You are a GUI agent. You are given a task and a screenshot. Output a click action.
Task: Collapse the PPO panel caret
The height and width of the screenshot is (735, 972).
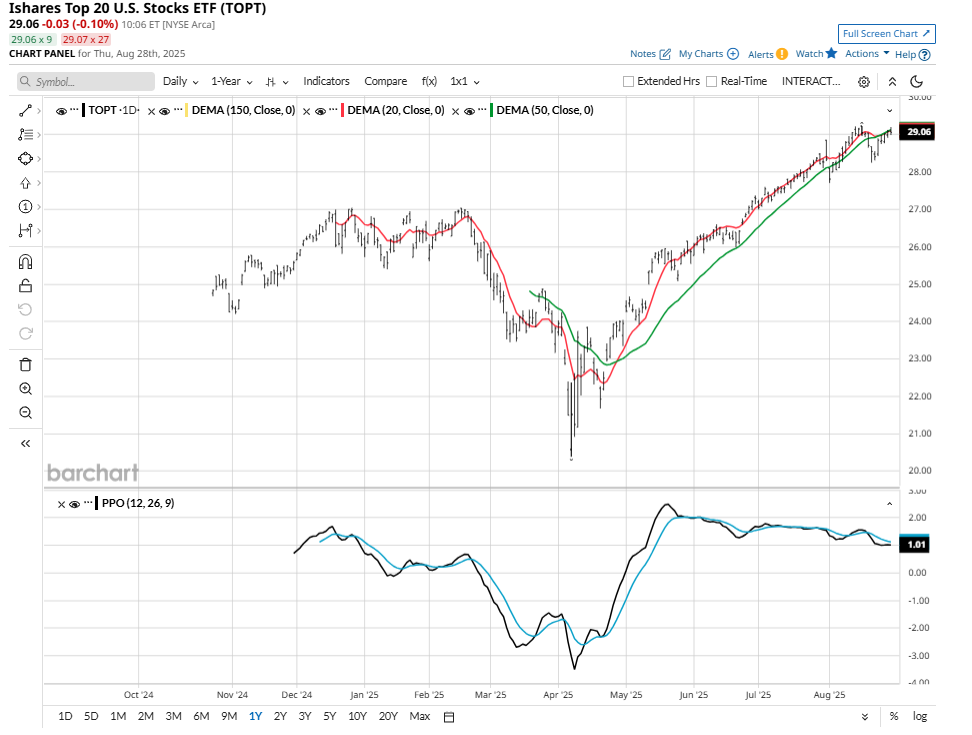point(890,504)
